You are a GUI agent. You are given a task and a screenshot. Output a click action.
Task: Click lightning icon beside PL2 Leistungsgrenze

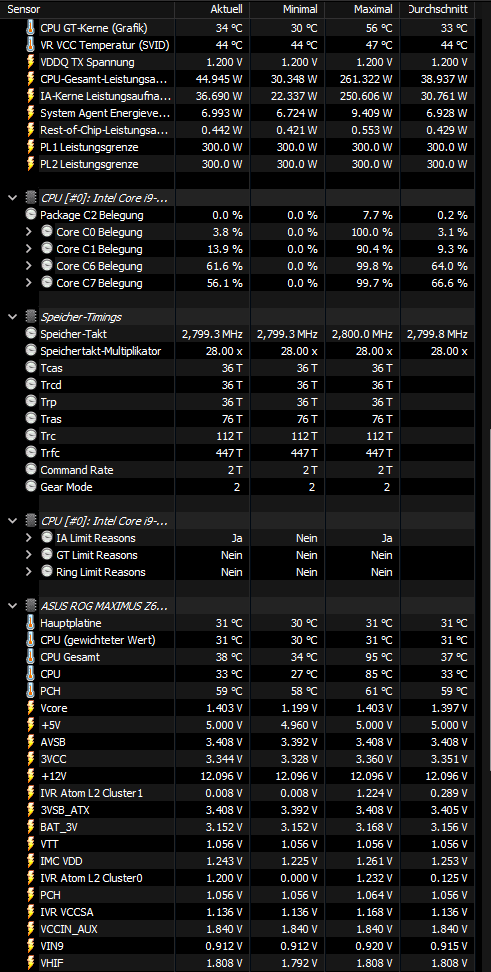pos(31,164)
